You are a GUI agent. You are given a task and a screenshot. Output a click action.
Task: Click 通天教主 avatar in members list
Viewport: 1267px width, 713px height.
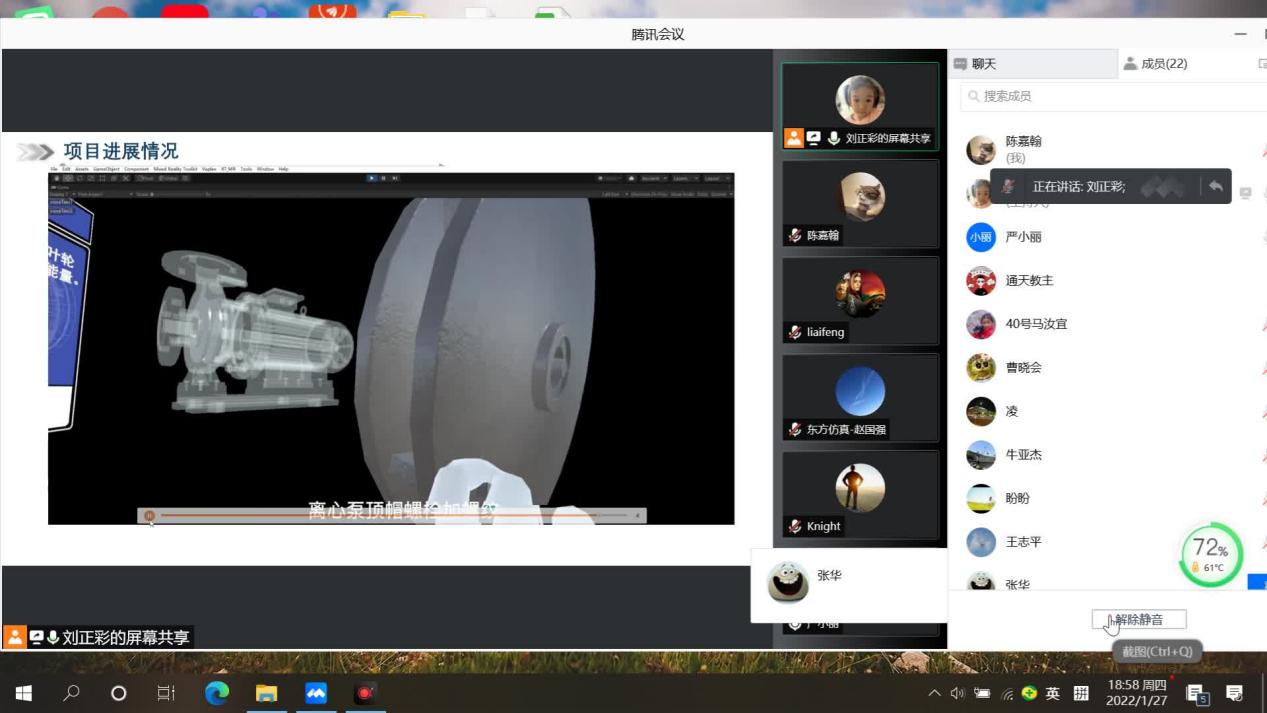tap(981, 281)
